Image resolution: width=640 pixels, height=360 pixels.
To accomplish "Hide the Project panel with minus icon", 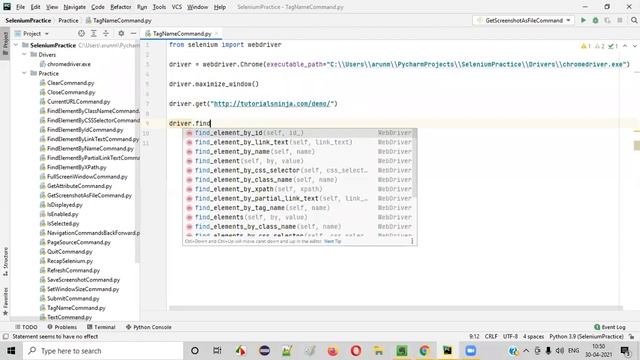I will (133, 33).
